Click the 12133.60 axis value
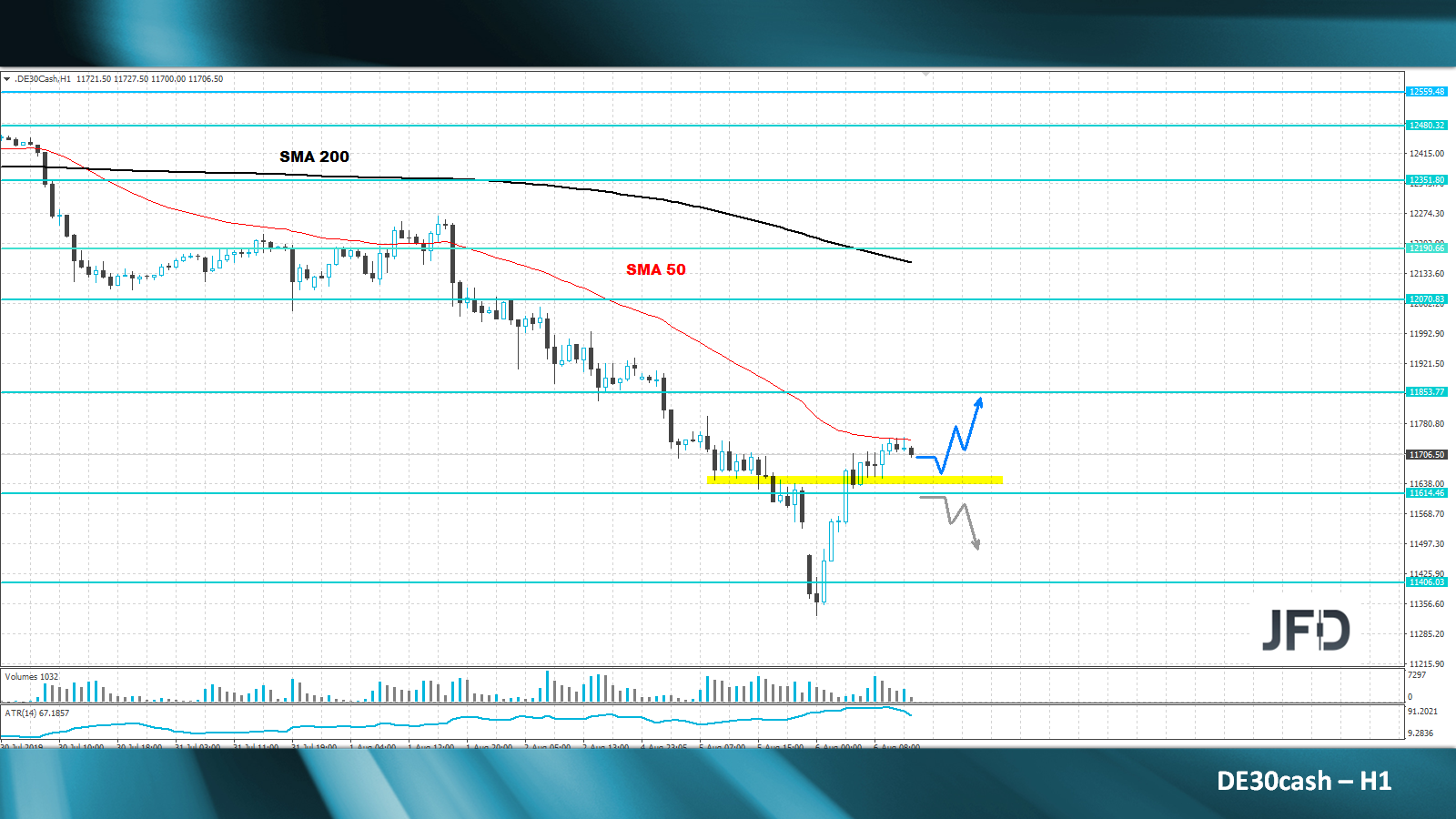The height and width of the screenshot is (819, 1456). [x=1427, y=274]
